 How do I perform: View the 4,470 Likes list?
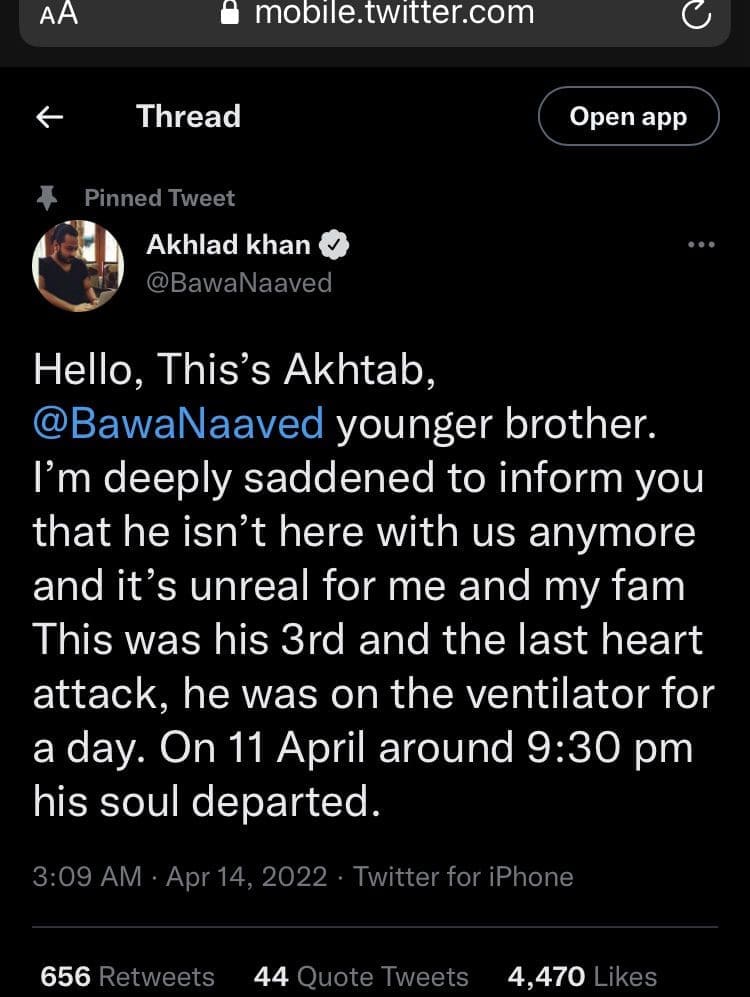click(582, 976)
